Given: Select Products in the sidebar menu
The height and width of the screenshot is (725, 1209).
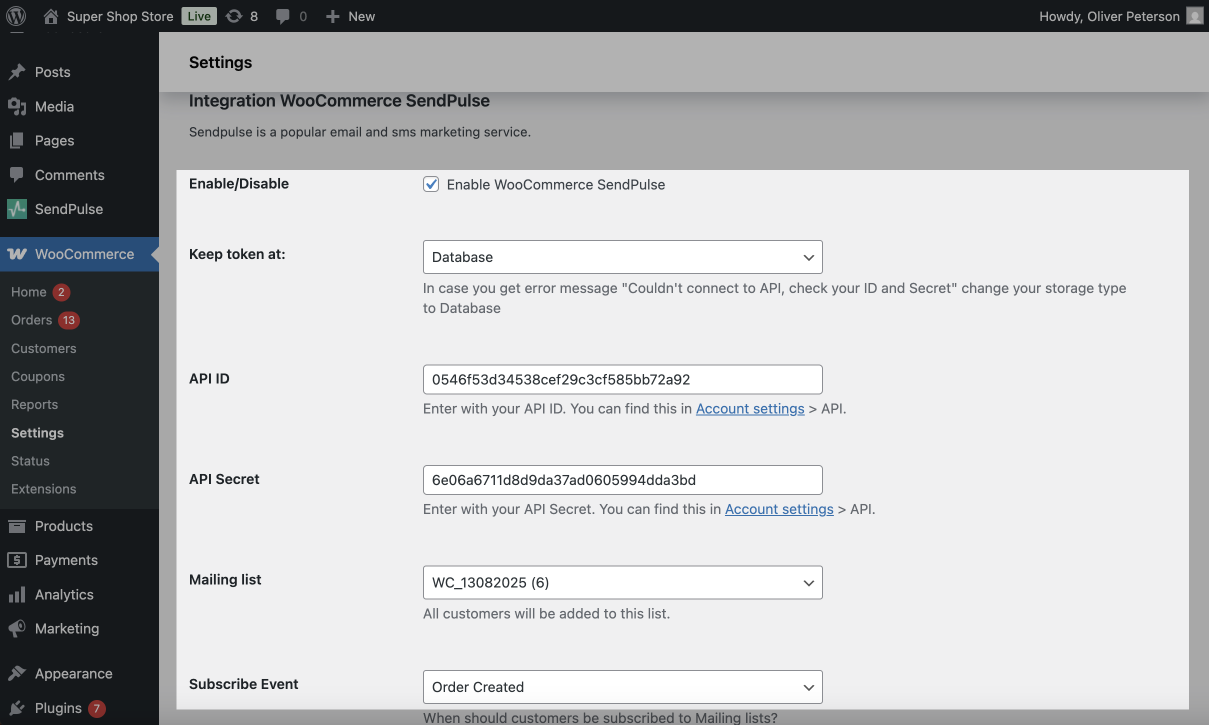Looking at the screenshot, I should 63,526.
